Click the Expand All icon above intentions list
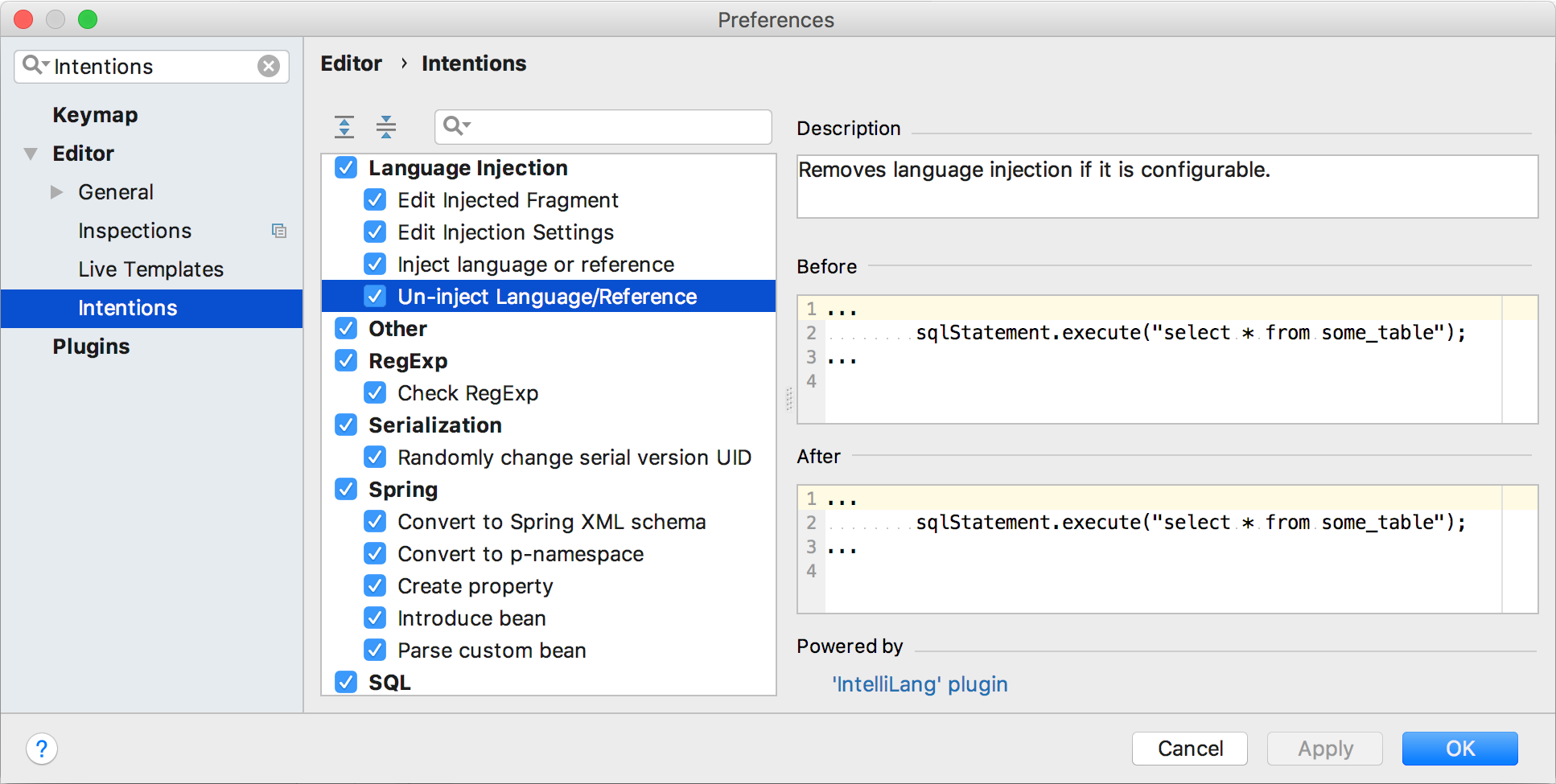1556x784 pixels. coord(344,126)
